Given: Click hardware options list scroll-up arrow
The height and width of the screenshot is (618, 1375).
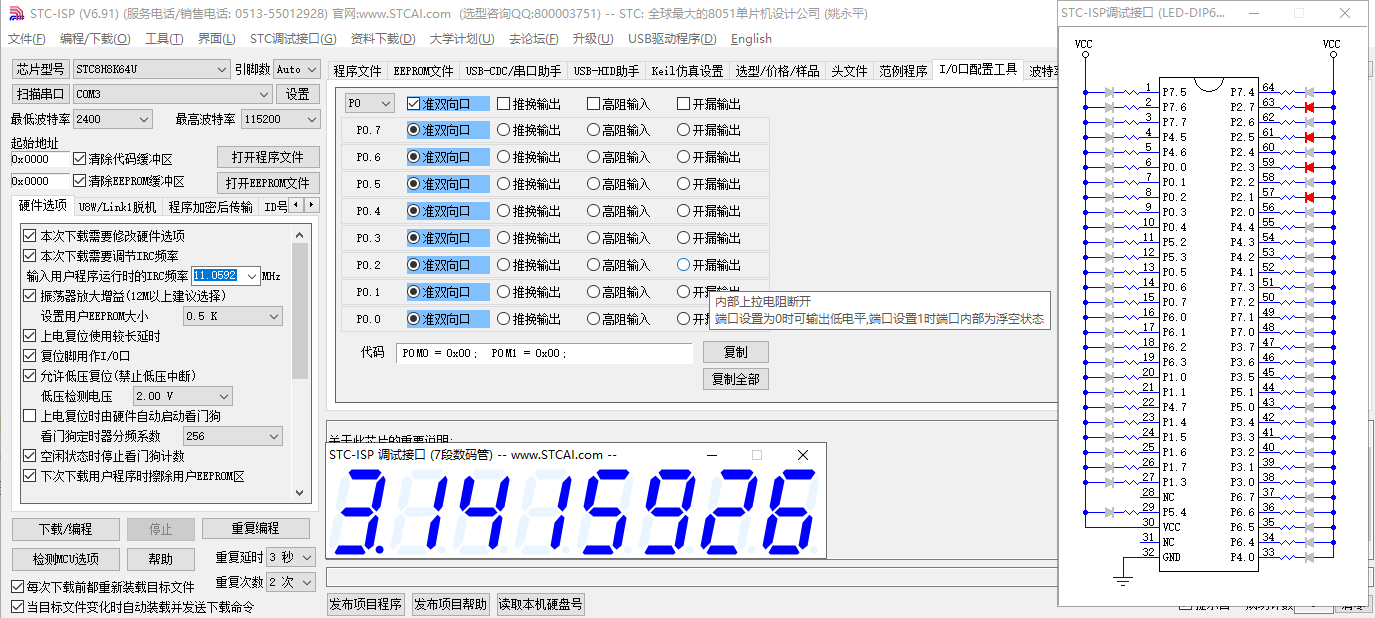Looking at the screenshot, I should [300, 233].
